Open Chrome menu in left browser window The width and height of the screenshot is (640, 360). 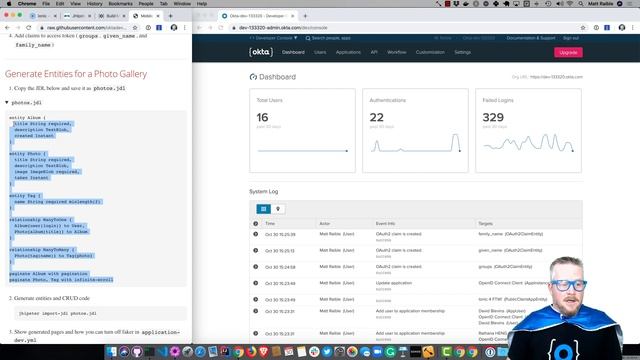184,28
